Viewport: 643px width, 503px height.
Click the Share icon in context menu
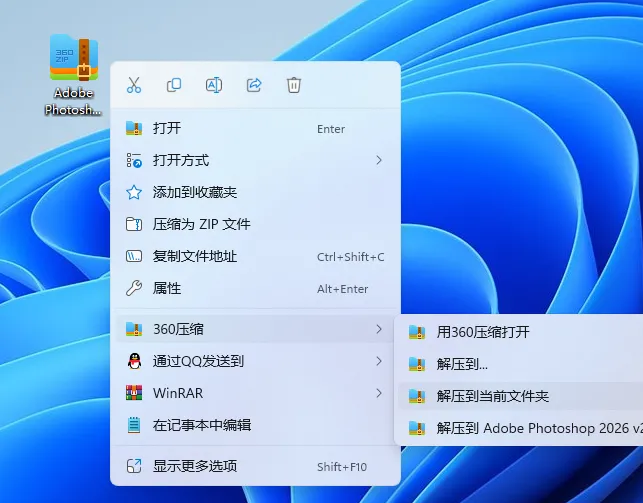click(x=254, y=85)
